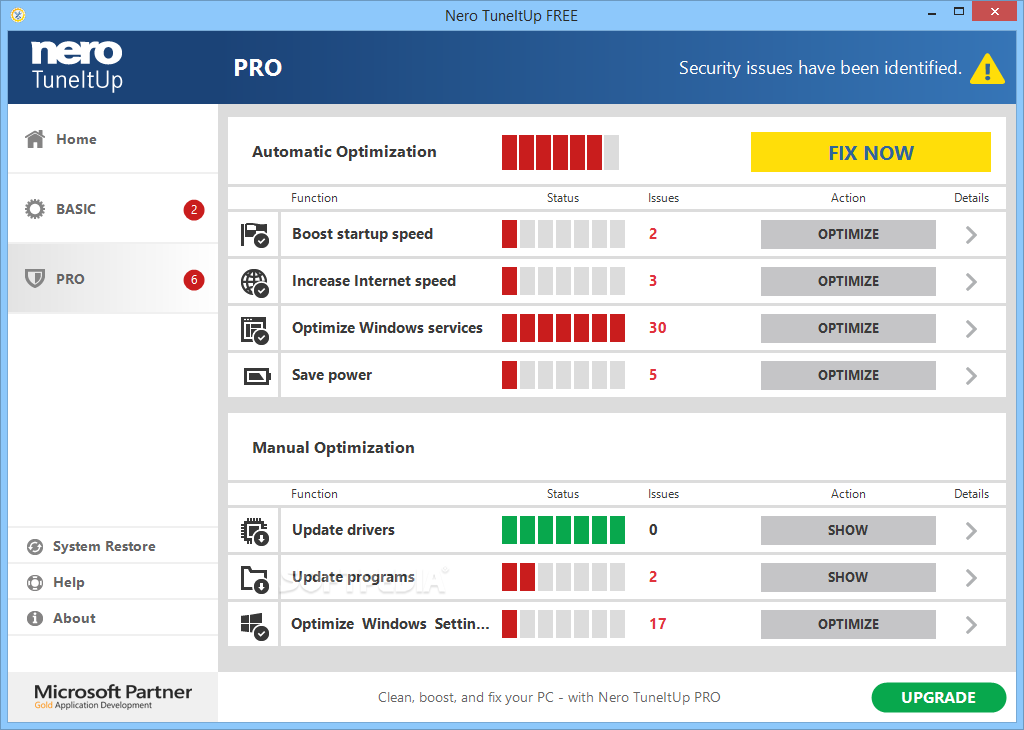Click the green Update drivers status bar

pyautogui.click(x=563, y=530)
